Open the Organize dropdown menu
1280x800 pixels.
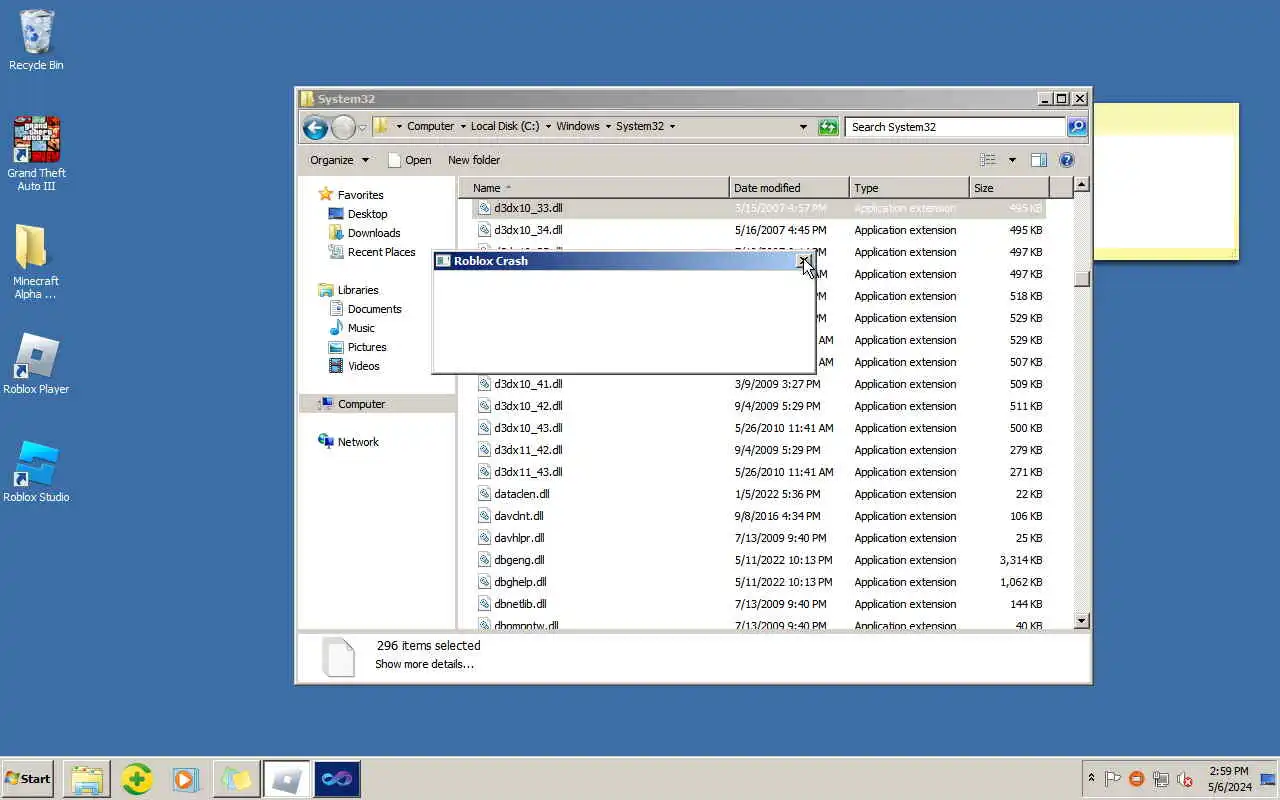pos(339,160)
